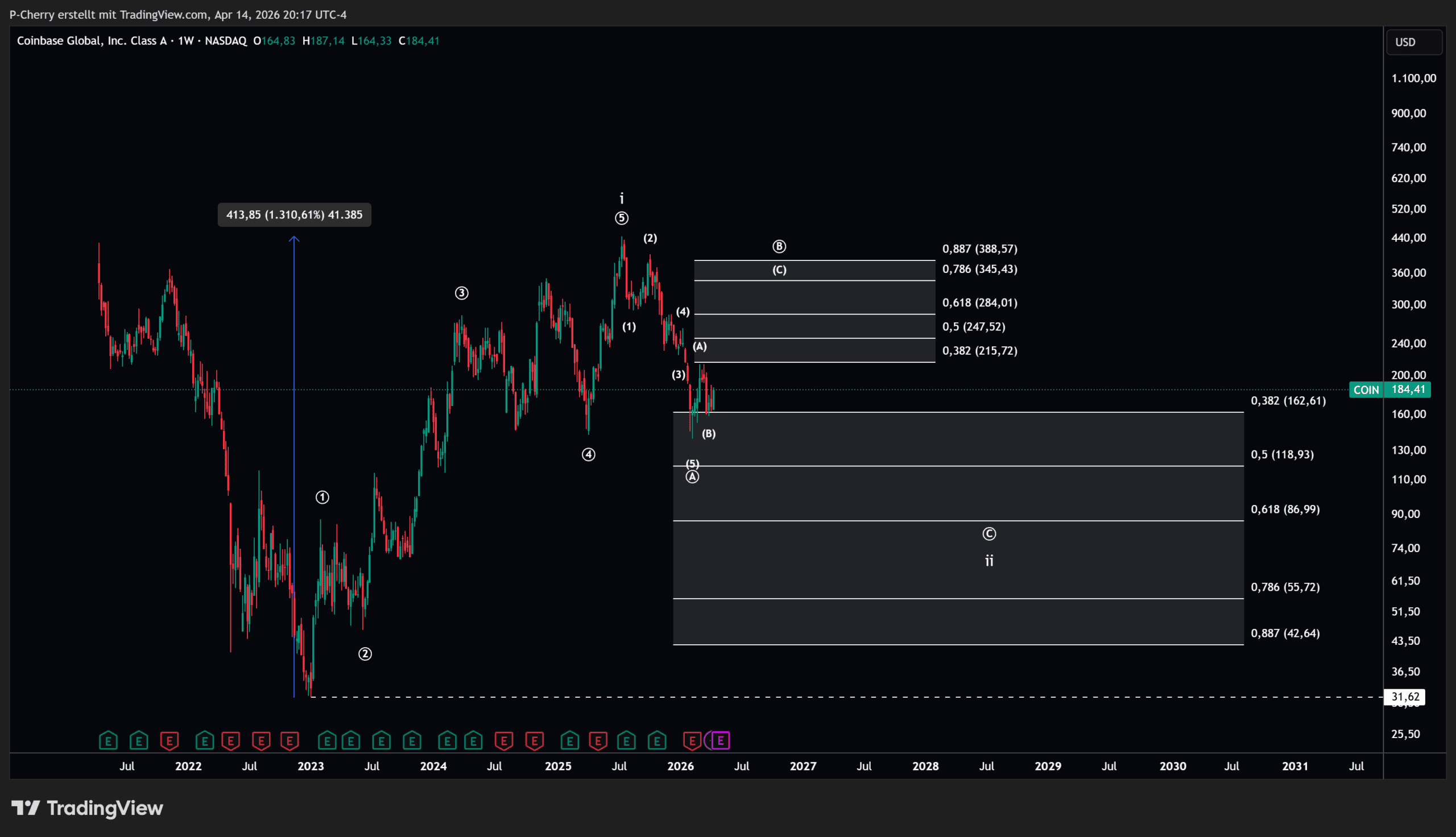Image resolution: width=1456 pixels, height=837 pixels.
Task: Select the 413,85 price range measurement label
Action: pos(294,215)
